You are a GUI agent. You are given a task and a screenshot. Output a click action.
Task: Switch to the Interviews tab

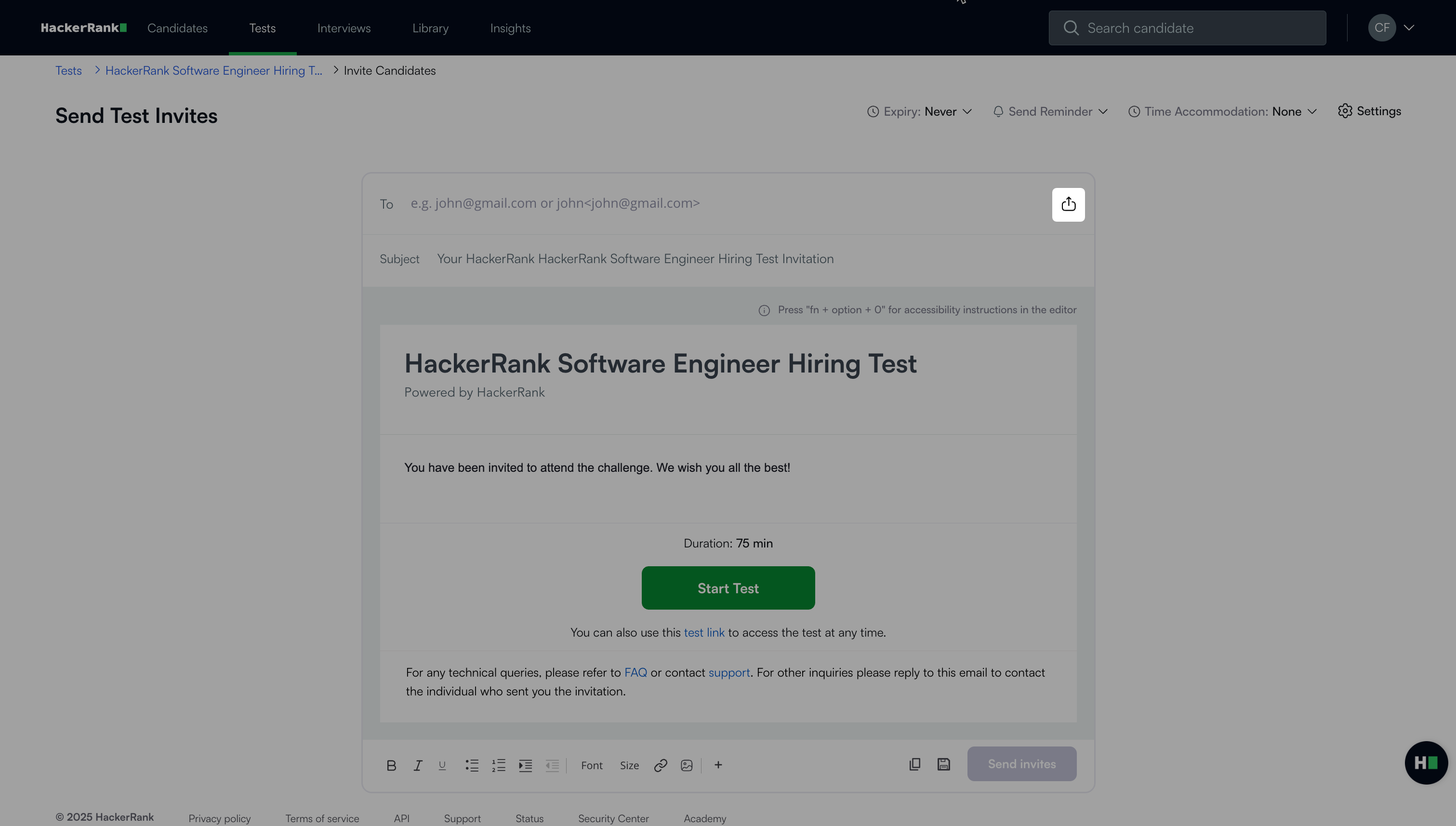(x=344, y=28)
